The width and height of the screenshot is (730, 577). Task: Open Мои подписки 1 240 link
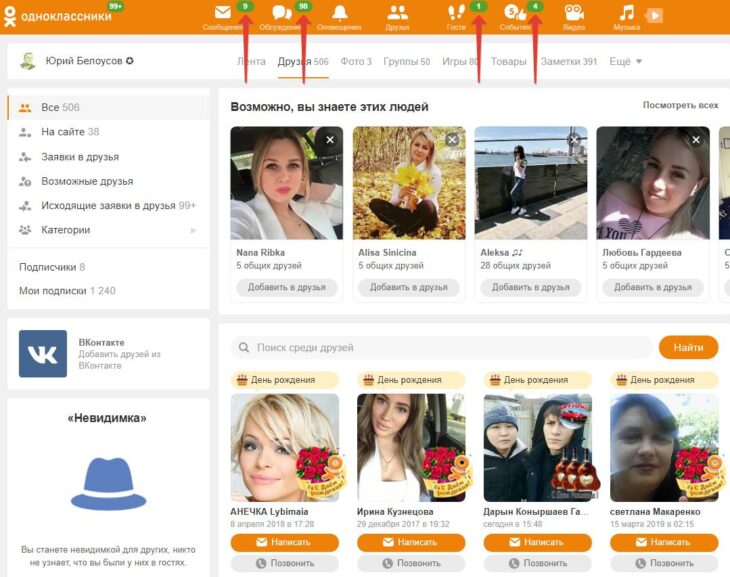(x=67, y=291)
